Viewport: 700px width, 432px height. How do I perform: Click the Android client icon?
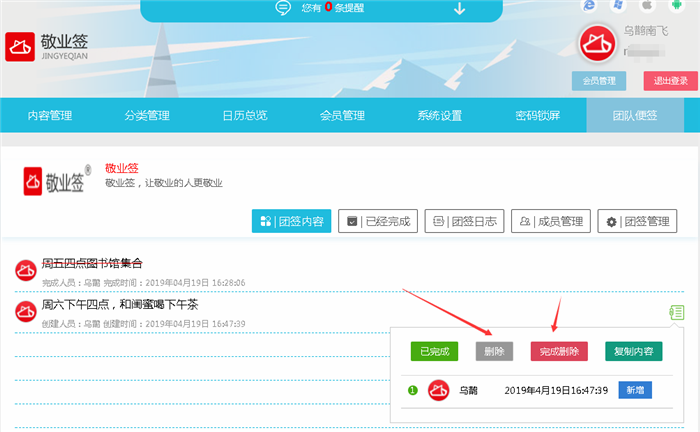pyautogui.click(x=676, y=5)
